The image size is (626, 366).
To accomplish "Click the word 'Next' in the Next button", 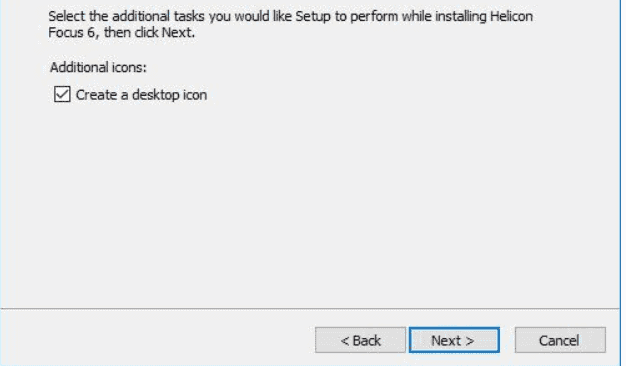I will coord(446,340).
